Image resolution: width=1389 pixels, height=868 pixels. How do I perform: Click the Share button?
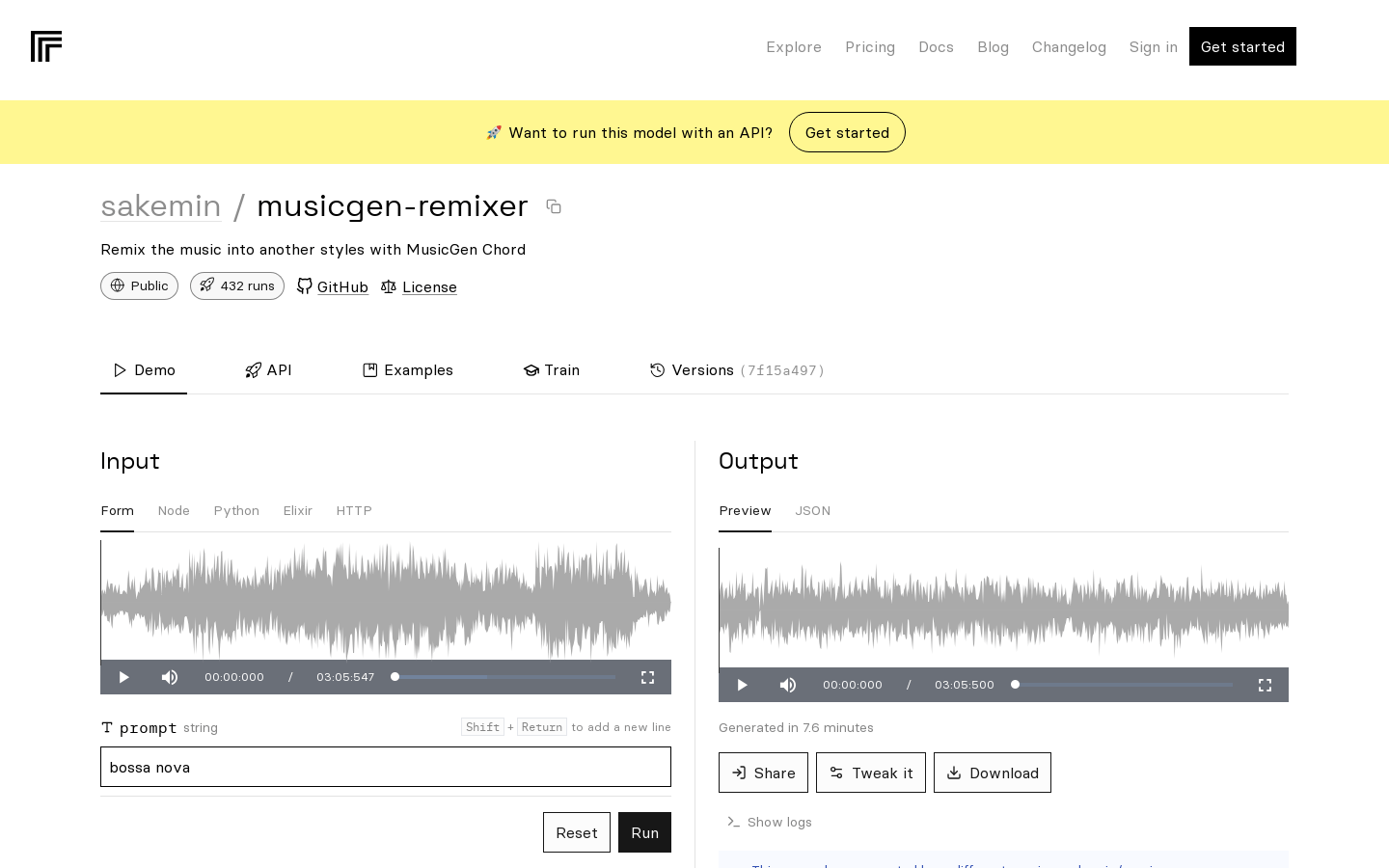pyautogui.click(x=763, y=773)
